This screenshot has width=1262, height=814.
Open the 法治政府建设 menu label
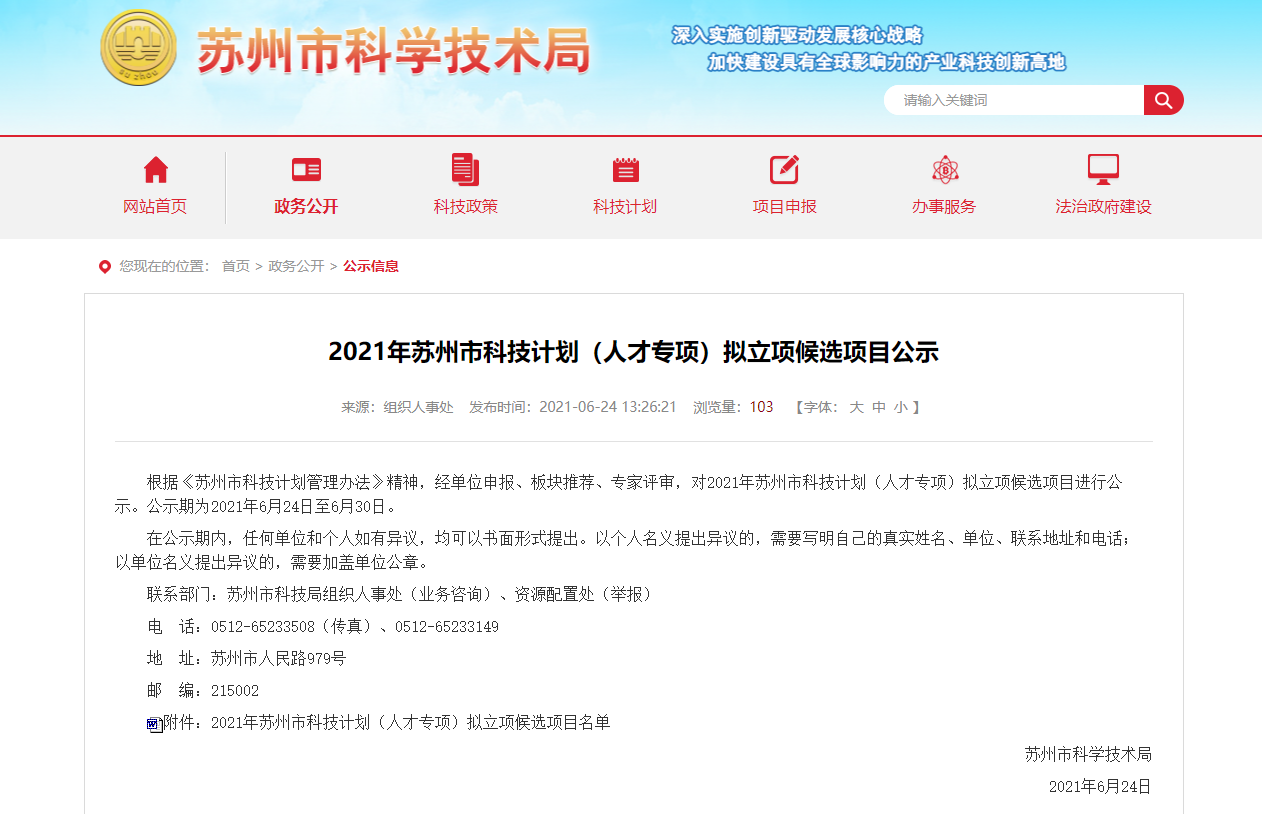click(x=1104, y=207)
